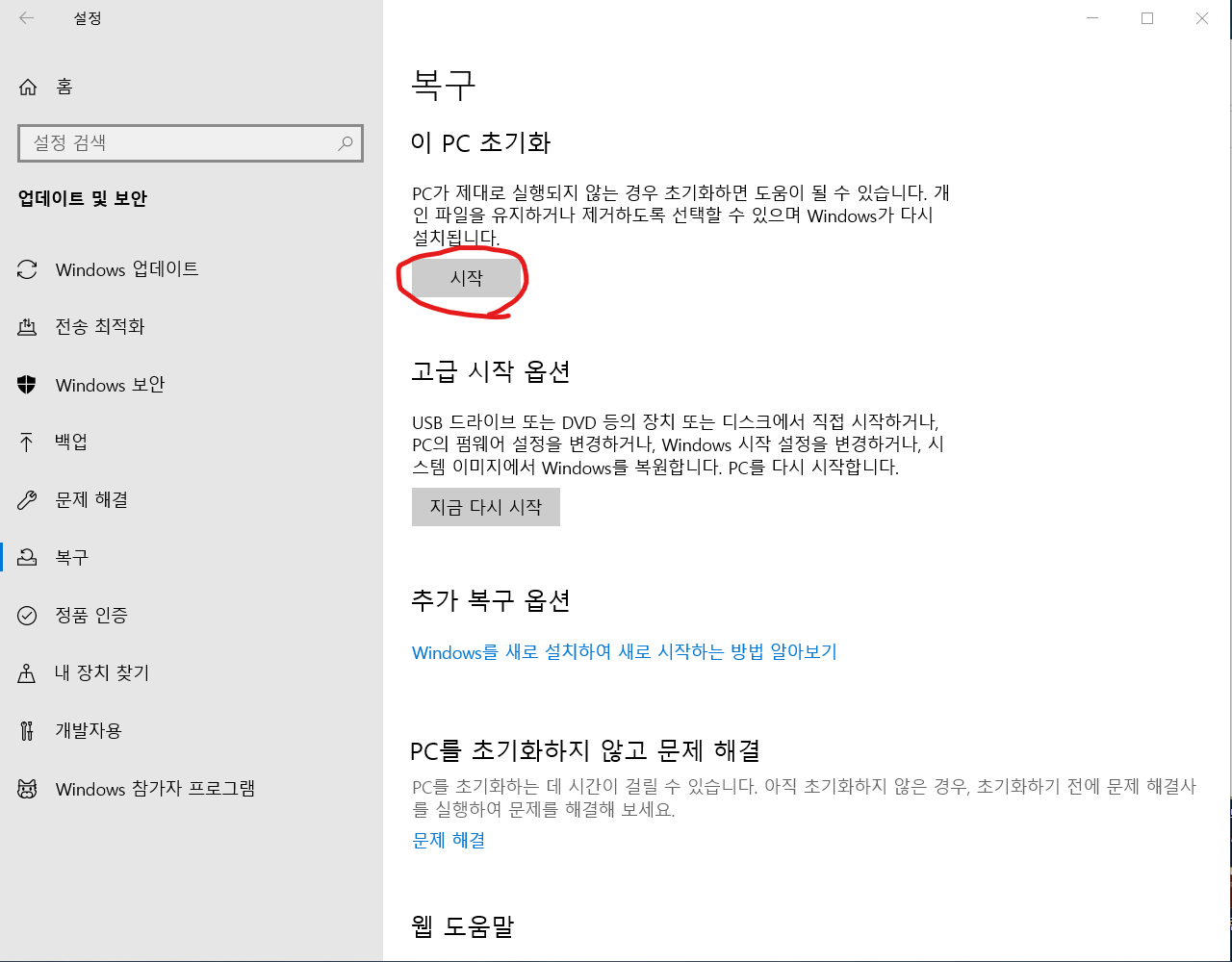Click the Windows 업데이트 sync icon
This screenshot has height=962, width=1232.
[27, 269]
